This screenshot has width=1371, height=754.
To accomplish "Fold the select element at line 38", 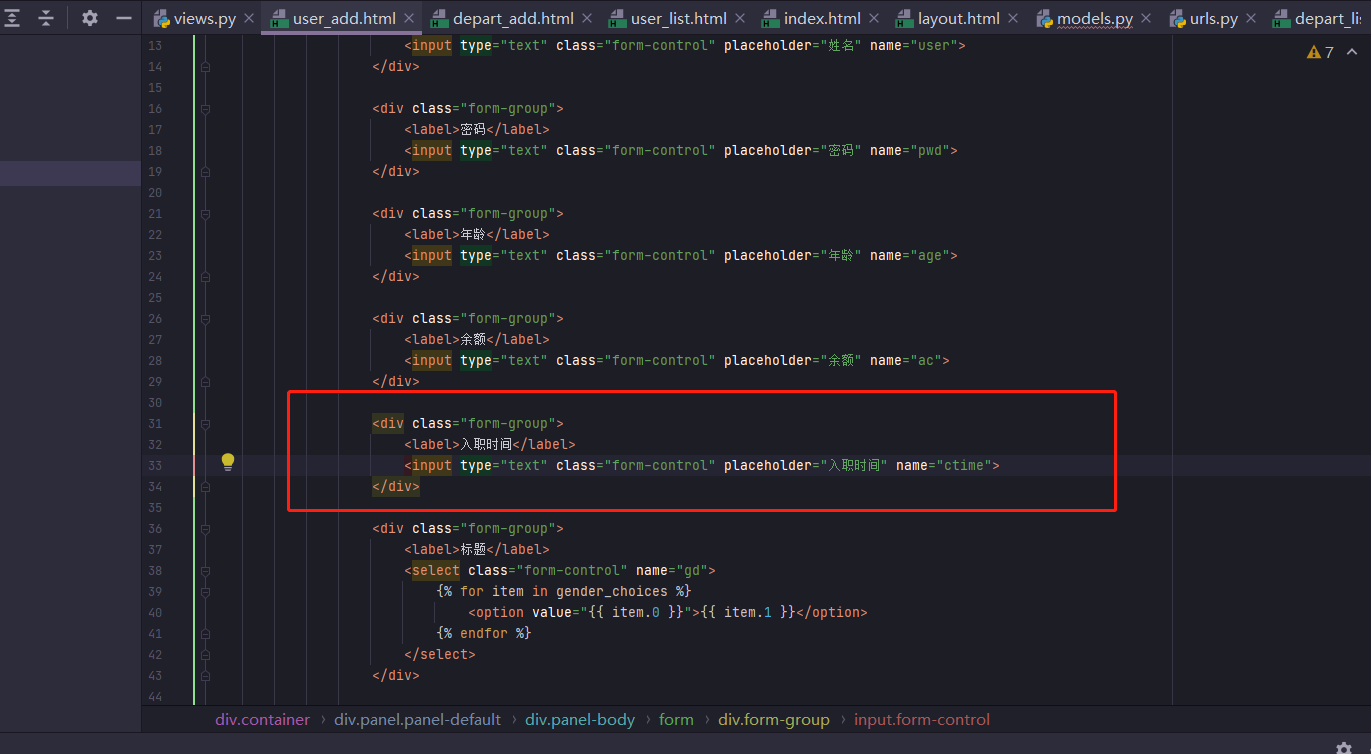I will pyautogui.click(x=205, y=570).
